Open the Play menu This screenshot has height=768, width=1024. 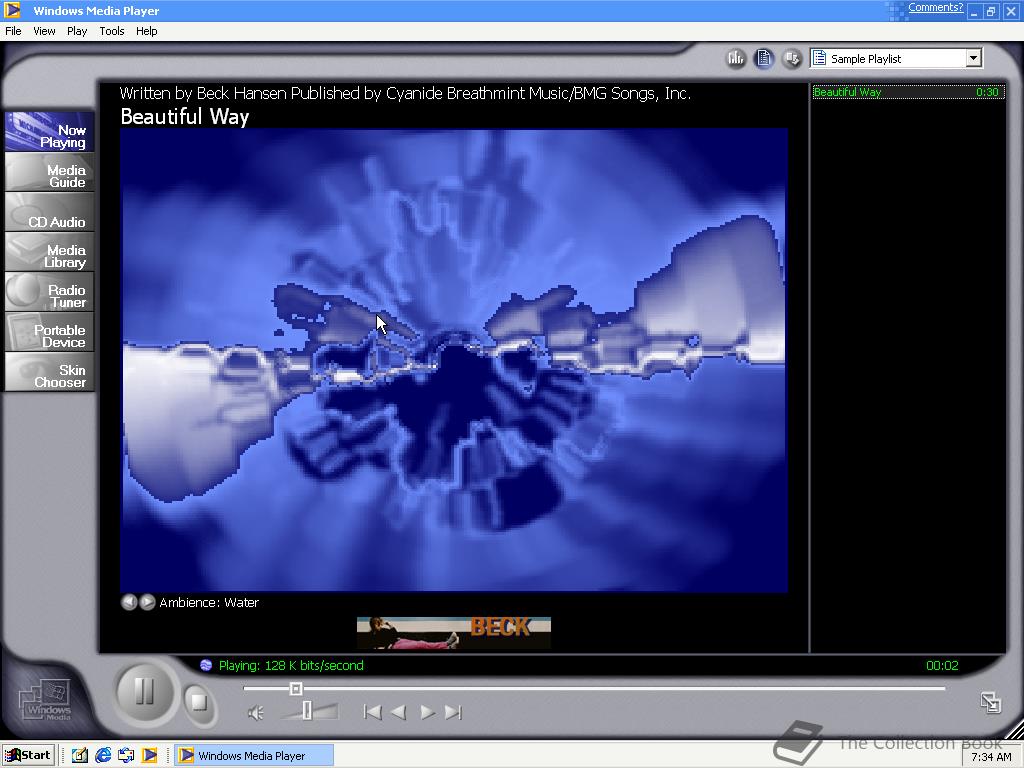tap(76, 31)
